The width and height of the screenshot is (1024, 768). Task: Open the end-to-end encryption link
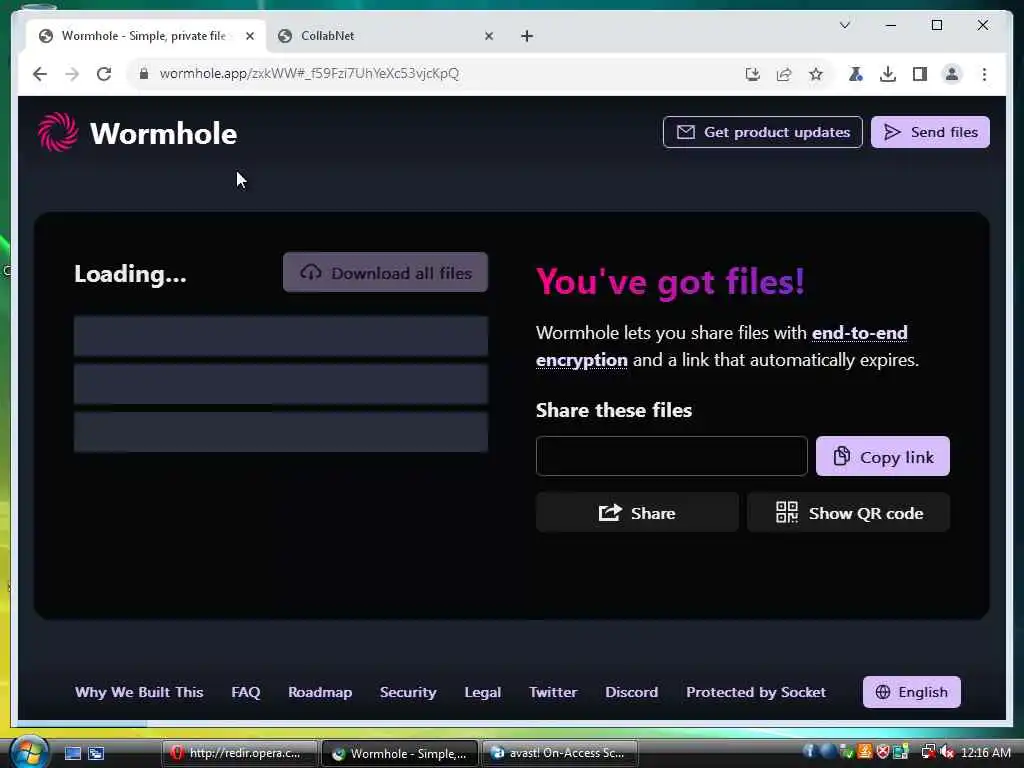[x=859, y=332]
